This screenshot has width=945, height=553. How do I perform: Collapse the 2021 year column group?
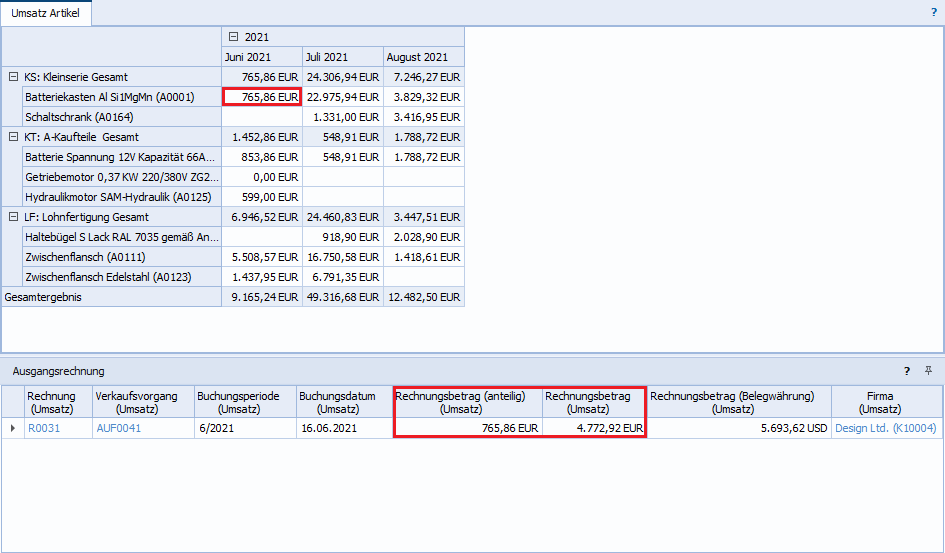(233, 37)
